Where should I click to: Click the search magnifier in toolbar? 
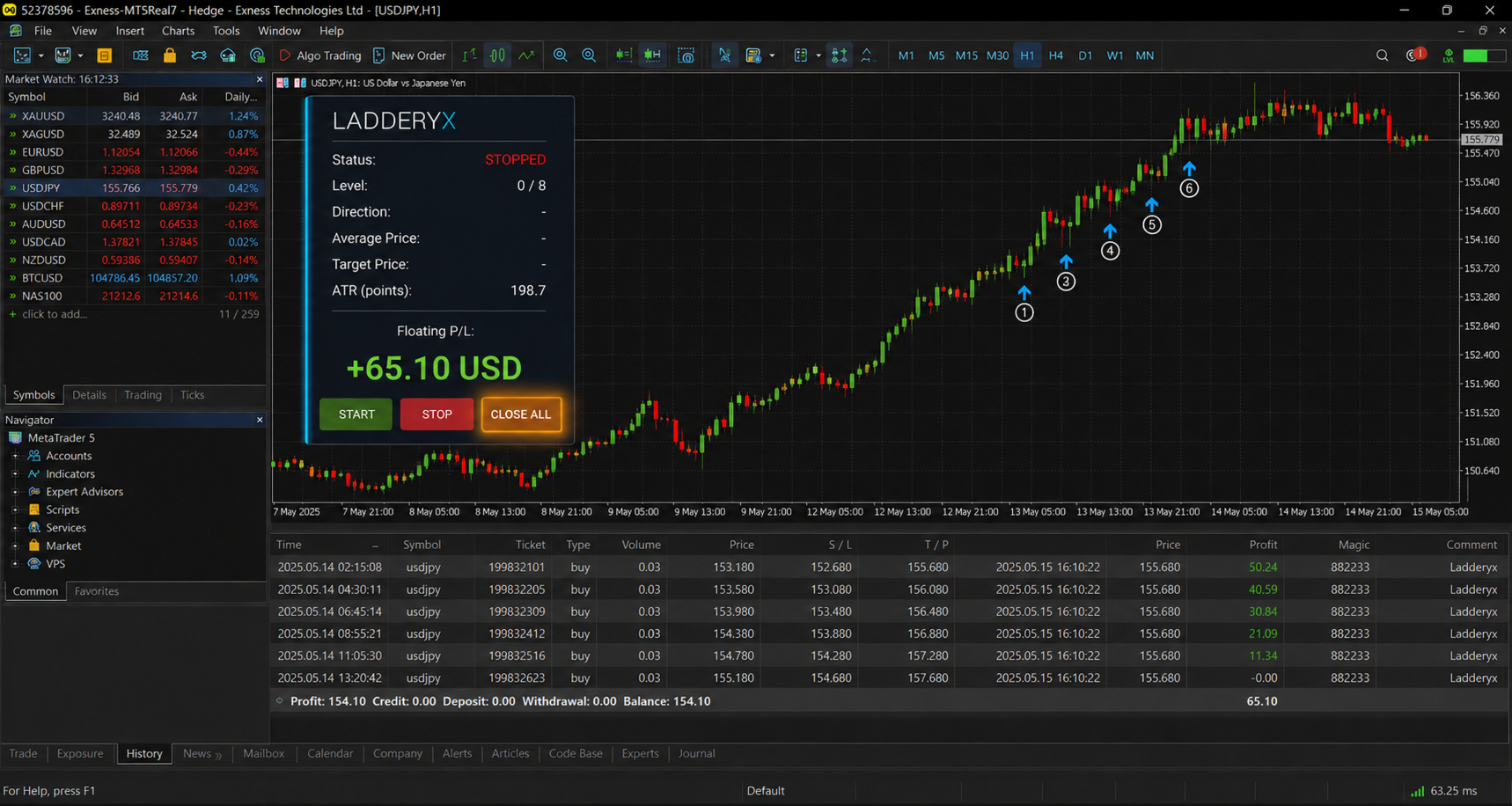coord(1382,55)
